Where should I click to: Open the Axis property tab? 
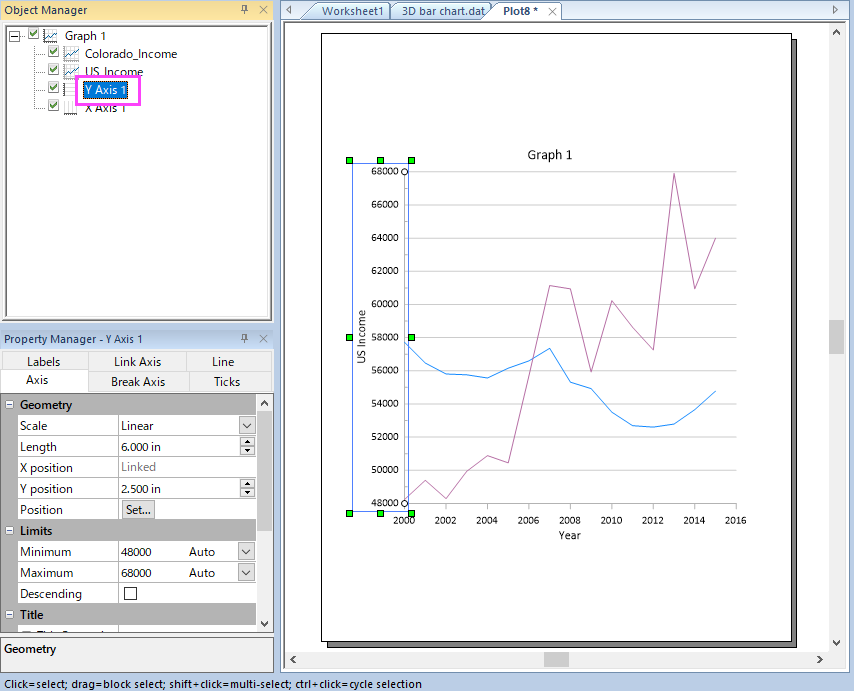click(37, 381)
